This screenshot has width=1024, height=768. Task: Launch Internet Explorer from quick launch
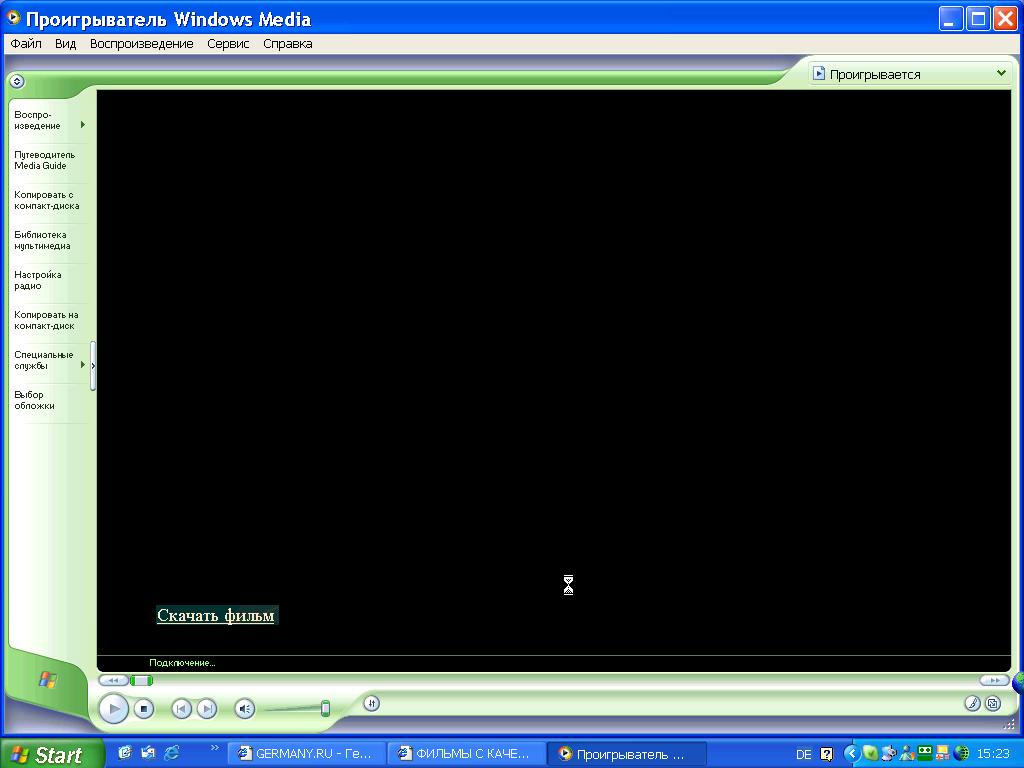(172, 753)
